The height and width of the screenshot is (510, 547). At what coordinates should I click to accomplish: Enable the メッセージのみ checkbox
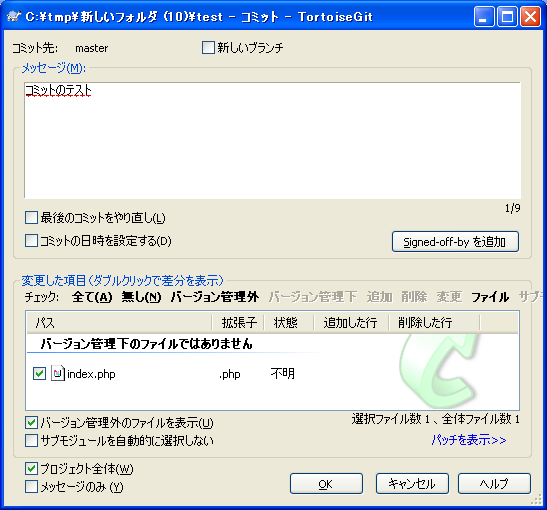31,487
